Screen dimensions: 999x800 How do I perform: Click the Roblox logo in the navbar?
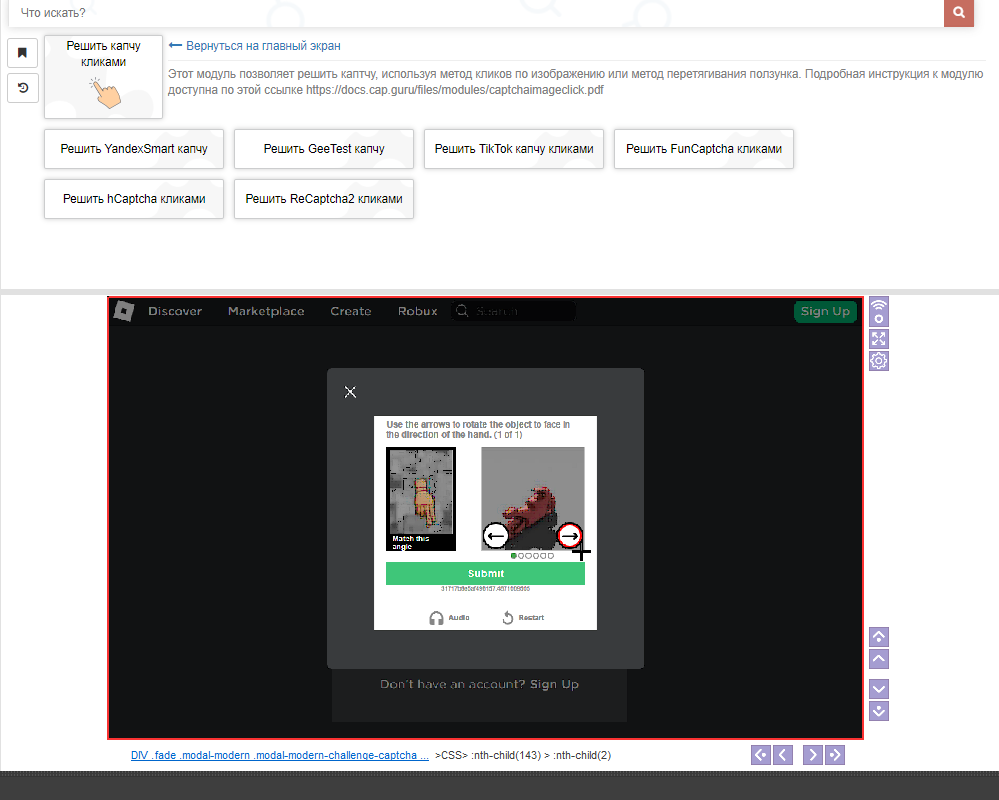tap(123, 311)
